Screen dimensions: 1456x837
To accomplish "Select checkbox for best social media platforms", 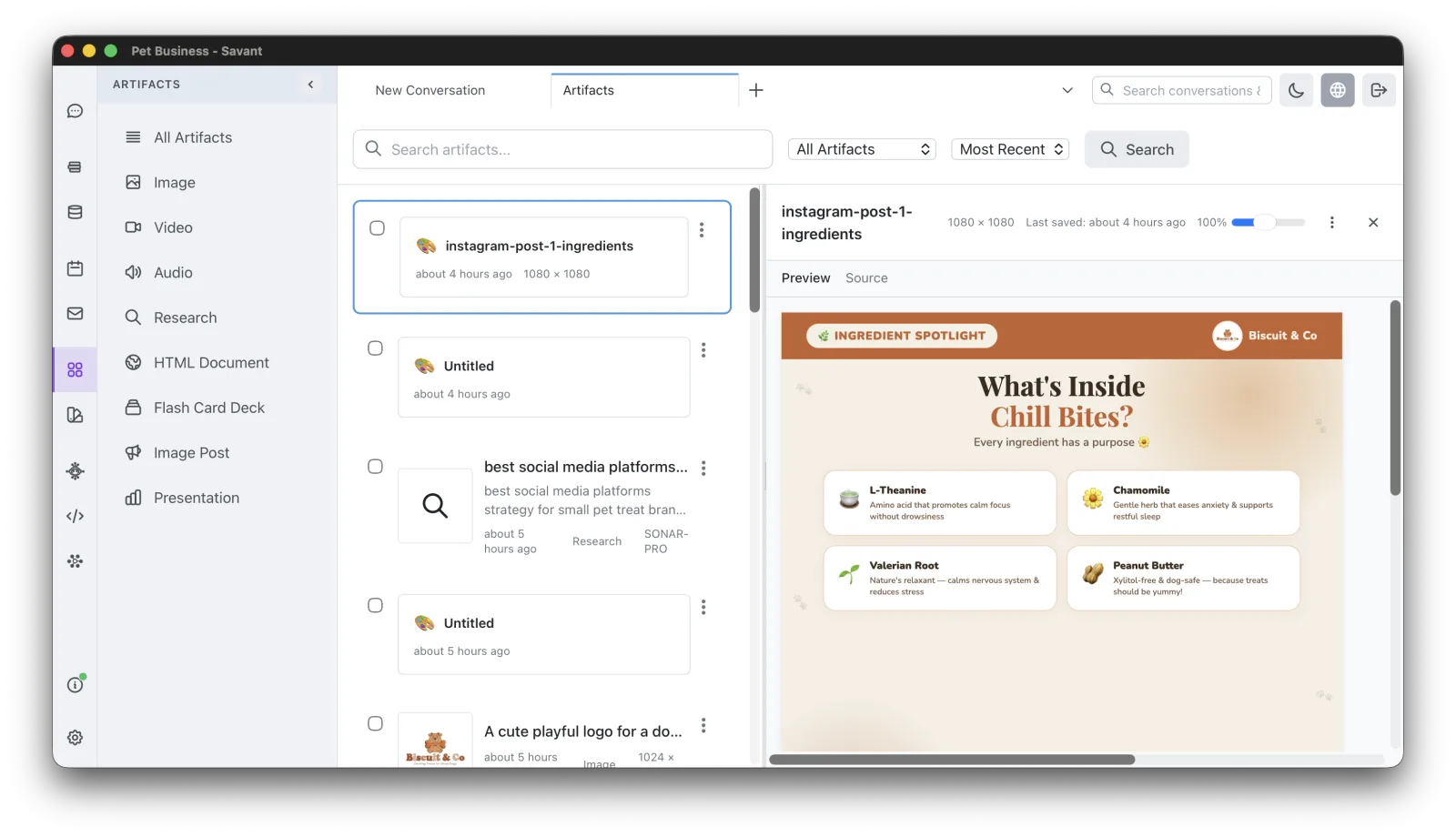I will click(x=375, y=467).
